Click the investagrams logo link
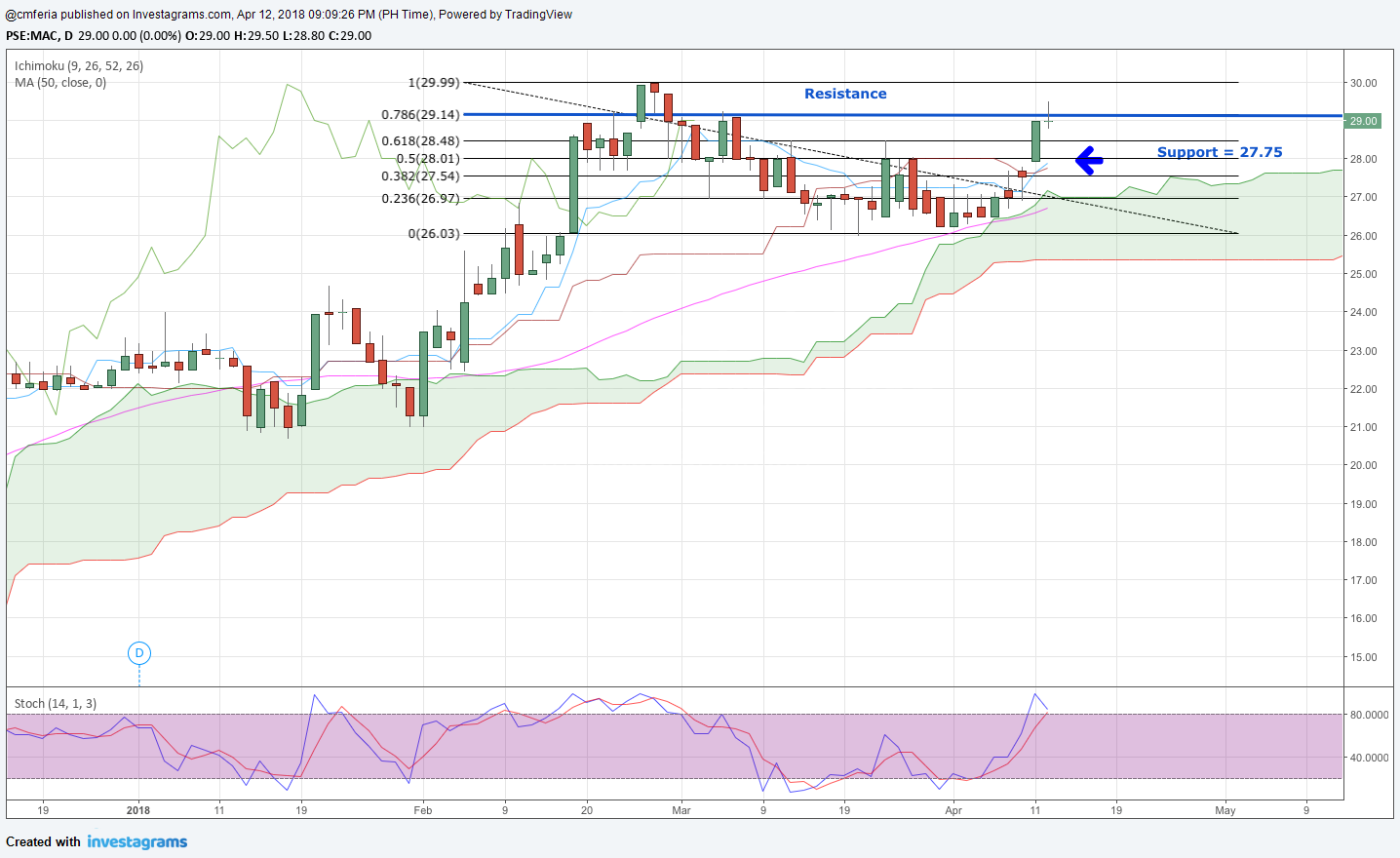Screen dimensions: 1400x858 pos(137,841)
